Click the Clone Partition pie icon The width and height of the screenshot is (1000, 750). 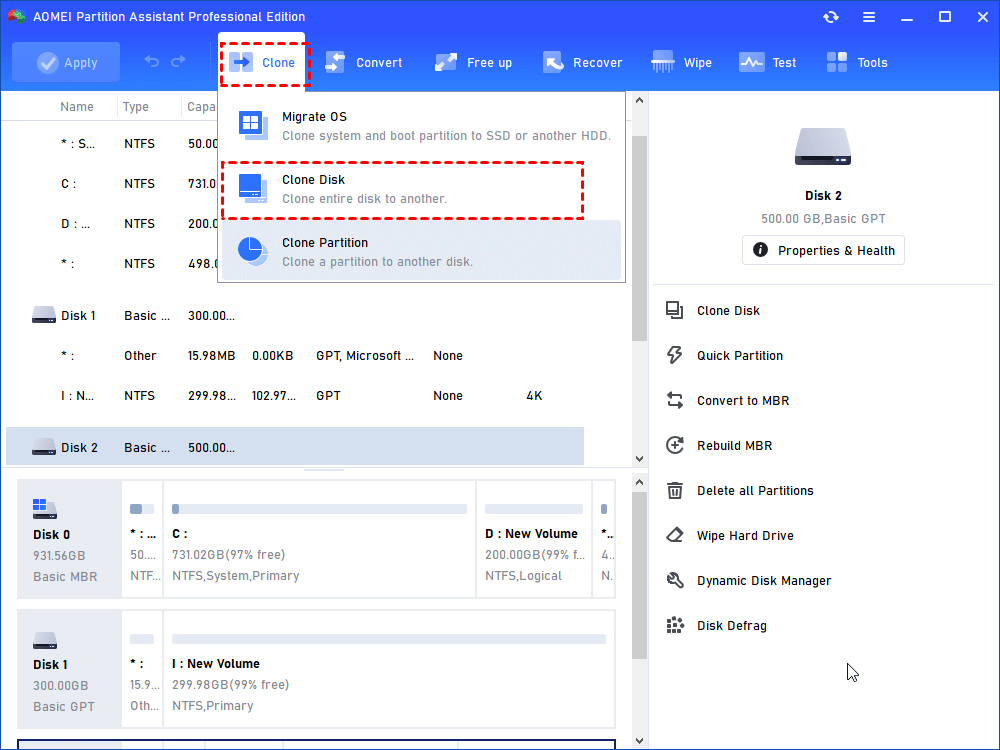[253, 251]
